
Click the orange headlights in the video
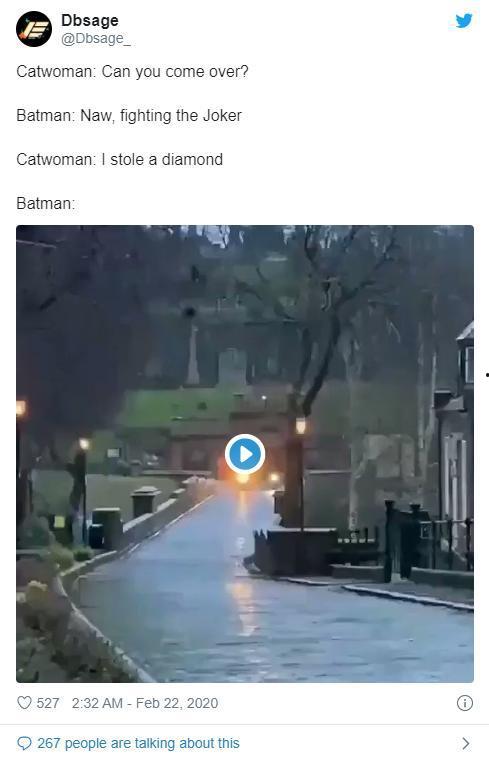[x=243, y=478]
